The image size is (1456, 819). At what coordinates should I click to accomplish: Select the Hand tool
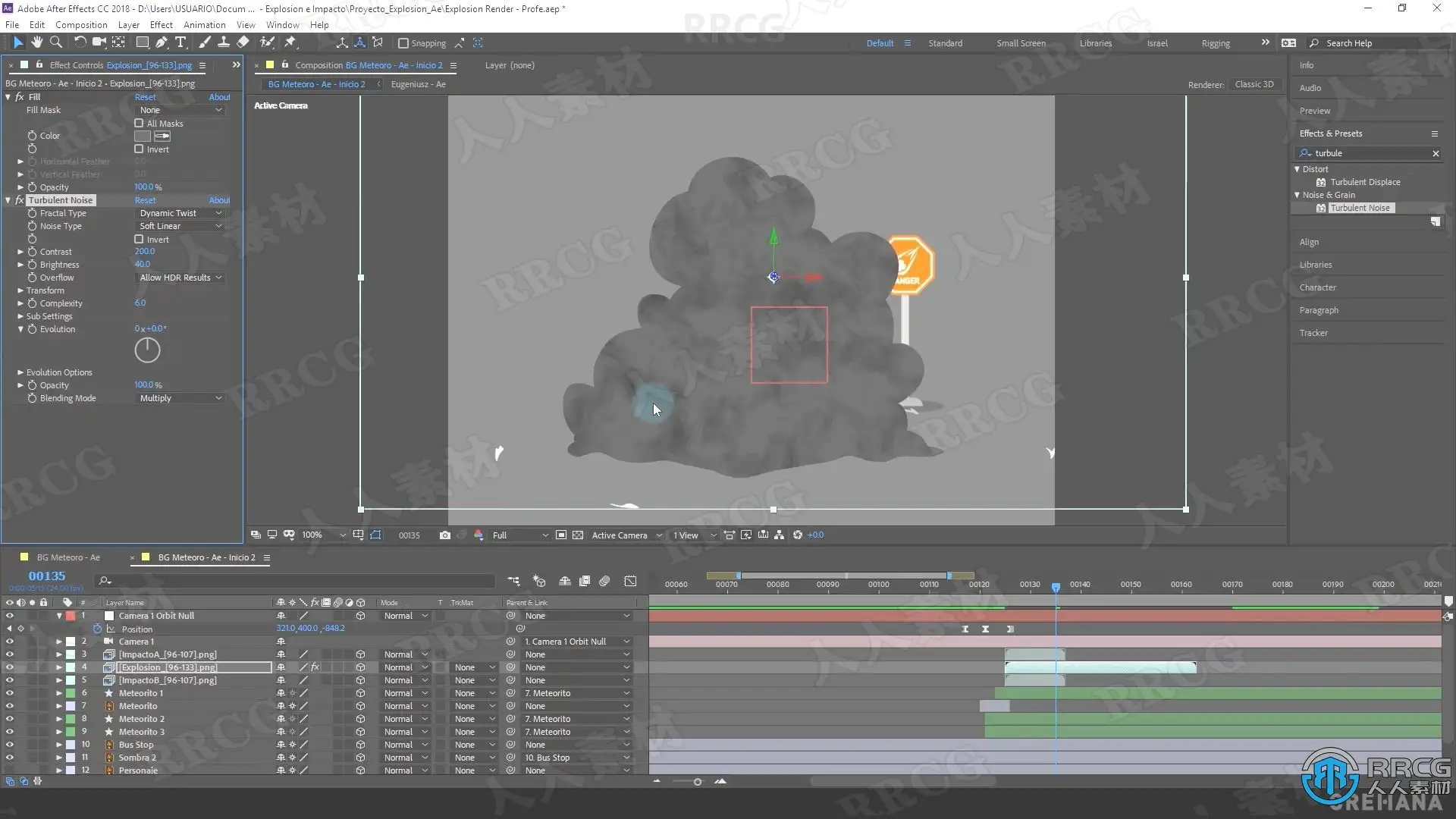(36, 42)
